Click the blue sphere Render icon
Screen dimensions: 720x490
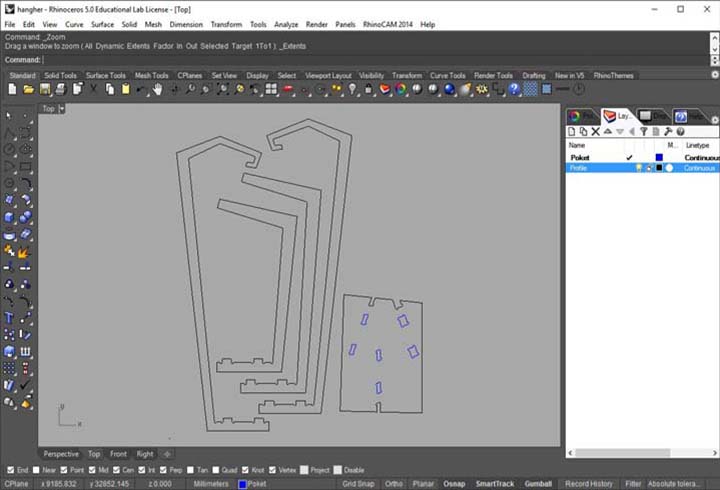450,89
